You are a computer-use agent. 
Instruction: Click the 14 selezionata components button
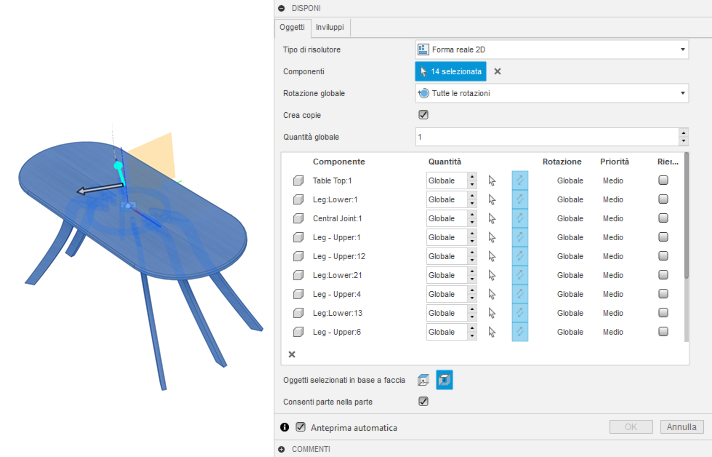tap(450, 71)
